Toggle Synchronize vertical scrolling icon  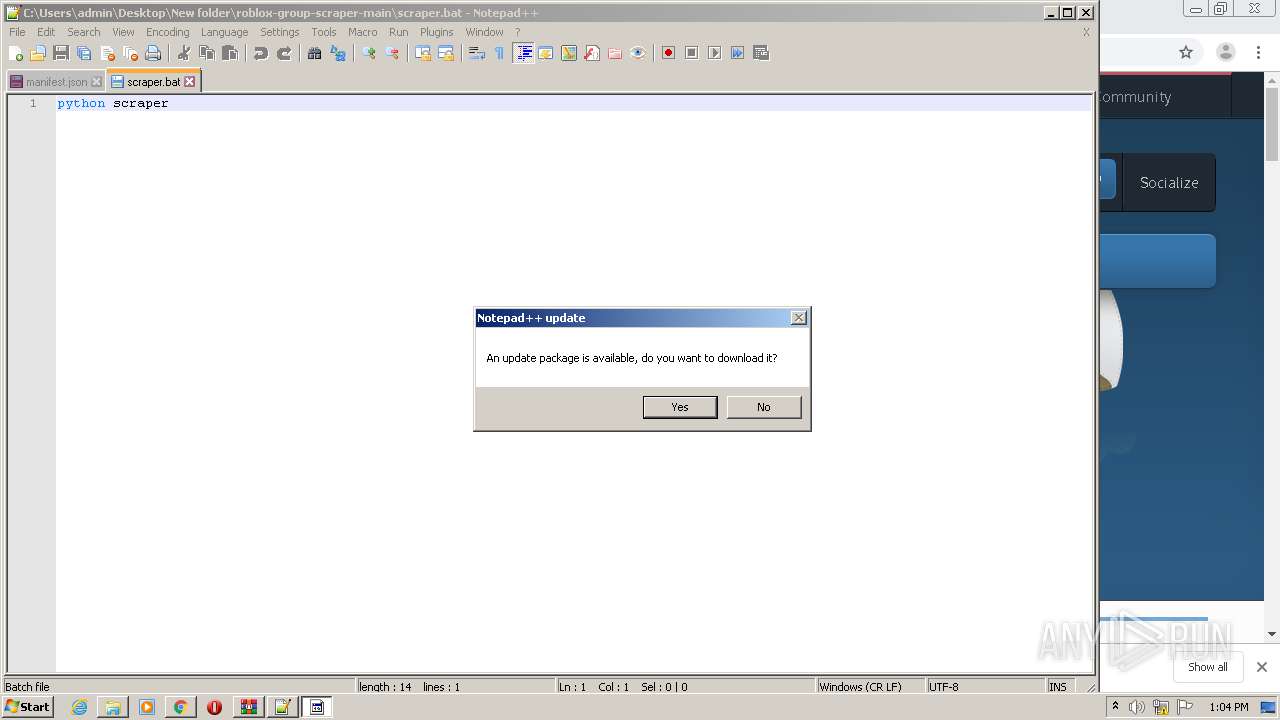(x=423, y=53)
